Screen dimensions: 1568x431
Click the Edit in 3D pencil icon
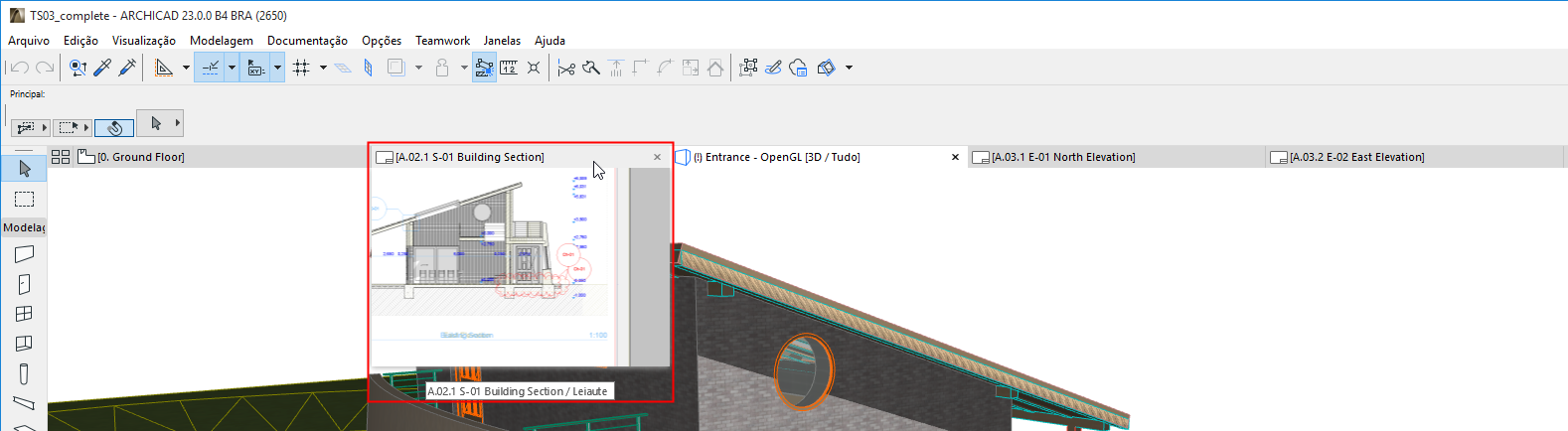point(773,68)
